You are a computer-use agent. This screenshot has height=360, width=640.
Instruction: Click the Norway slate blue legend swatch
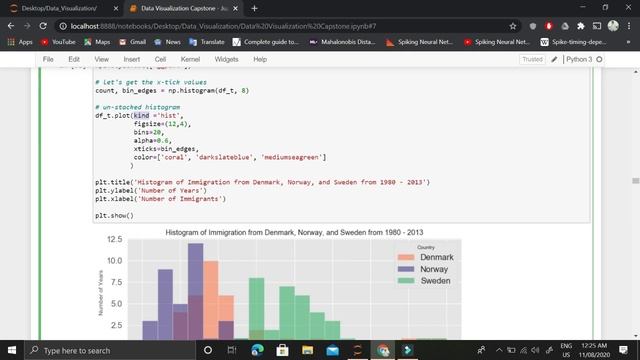(406, 269)
